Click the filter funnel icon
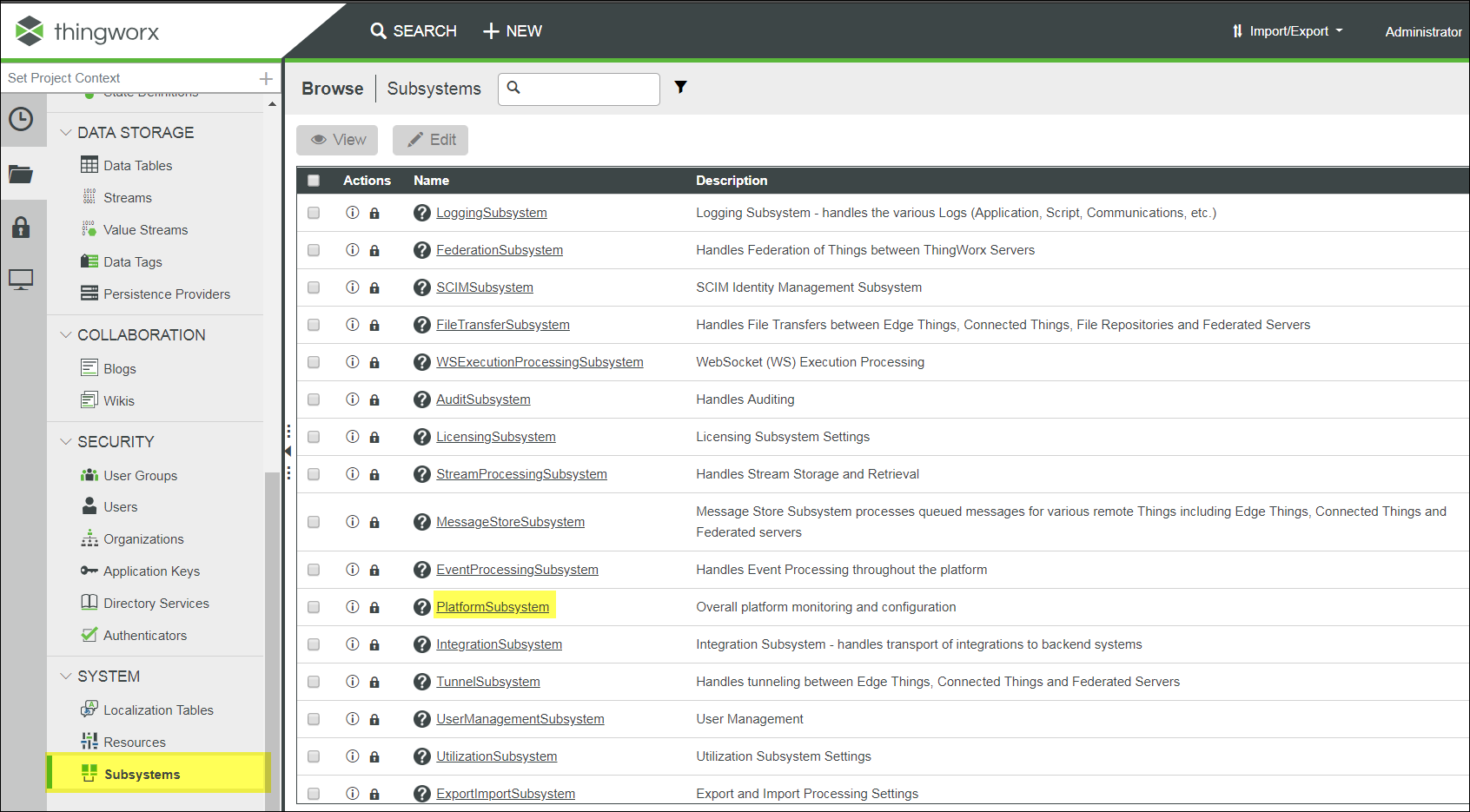Image resolution: width=1470 pixels, height=812 pixels. click(x=681, y=87)
